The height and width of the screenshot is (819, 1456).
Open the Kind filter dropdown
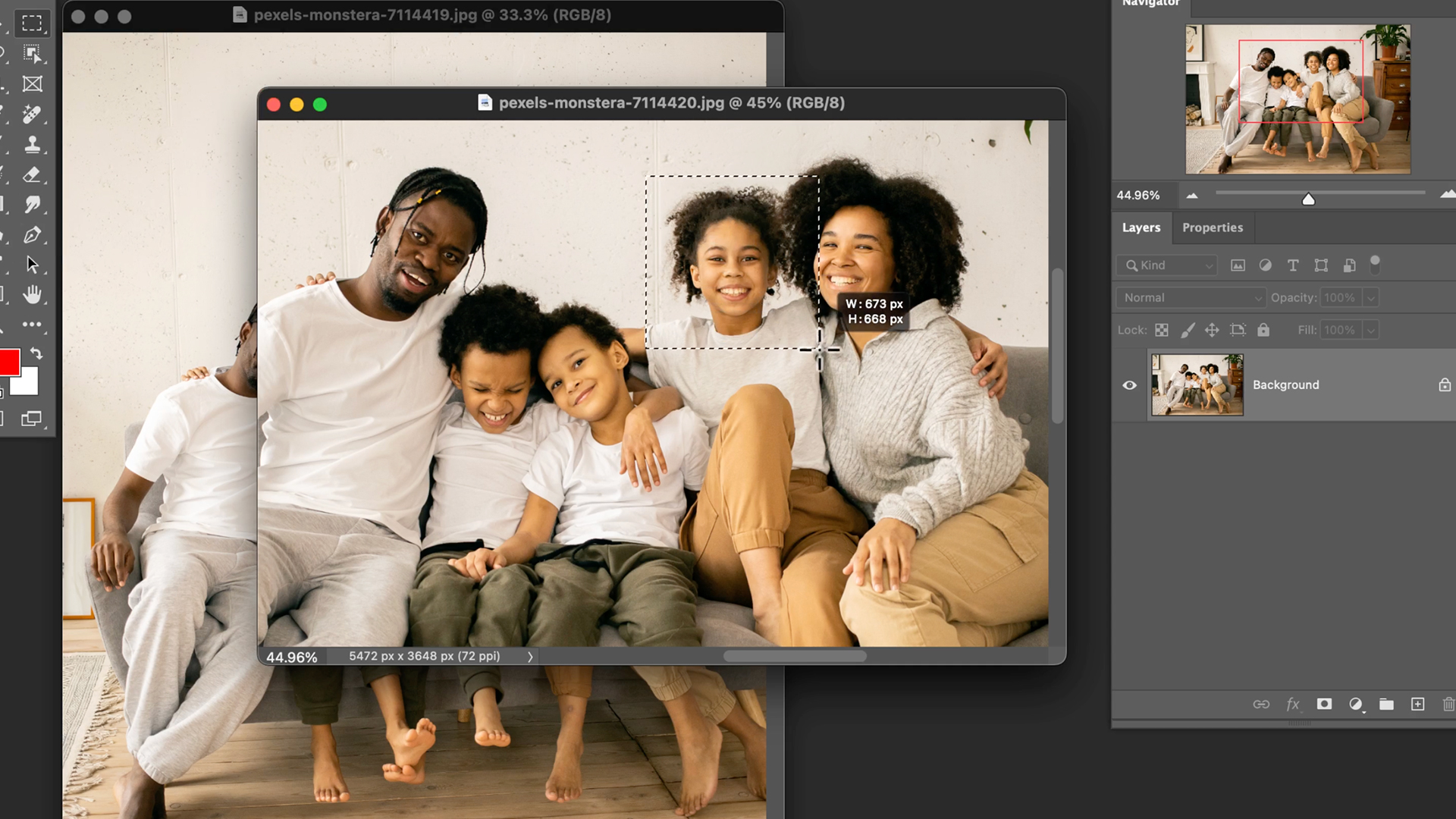(1166, 265)
